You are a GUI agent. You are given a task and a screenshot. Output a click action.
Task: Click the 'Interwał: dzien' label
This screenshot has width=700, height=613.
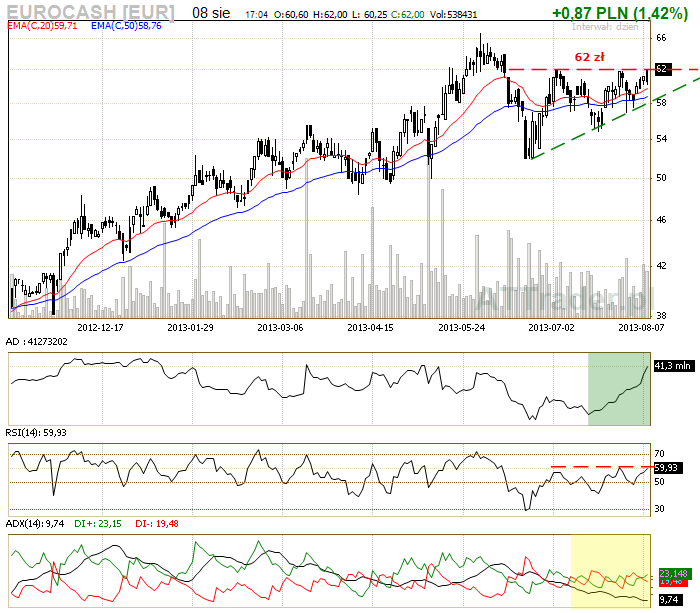click(605, 27)
